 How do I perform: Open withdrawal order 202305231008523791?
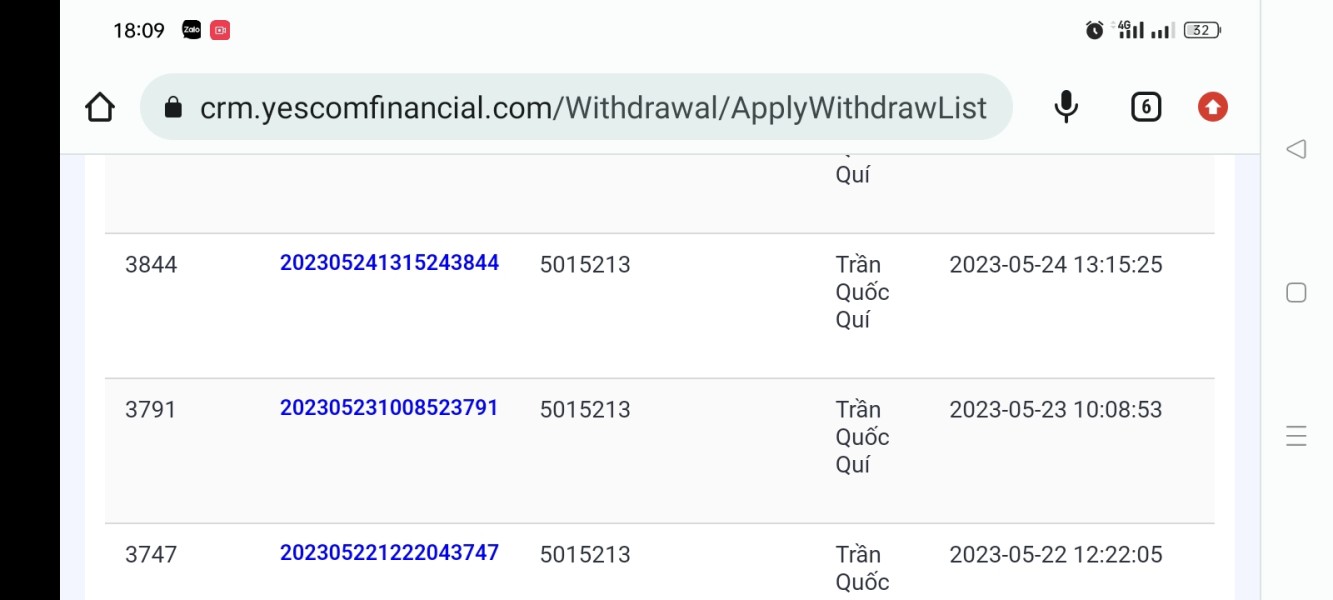389,408
